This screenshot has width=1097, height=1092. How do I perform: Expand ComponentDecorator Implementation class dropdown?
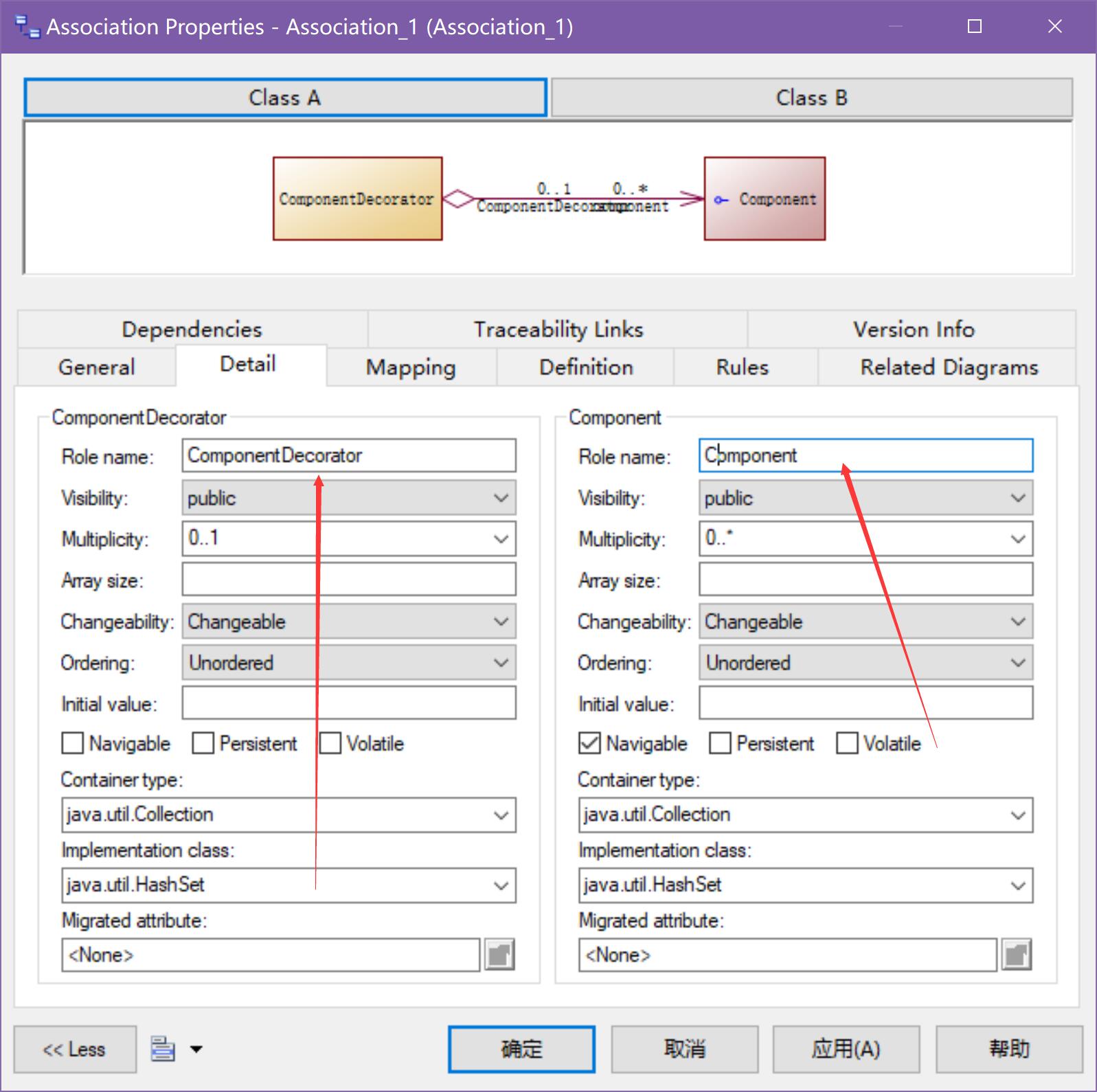501,885
